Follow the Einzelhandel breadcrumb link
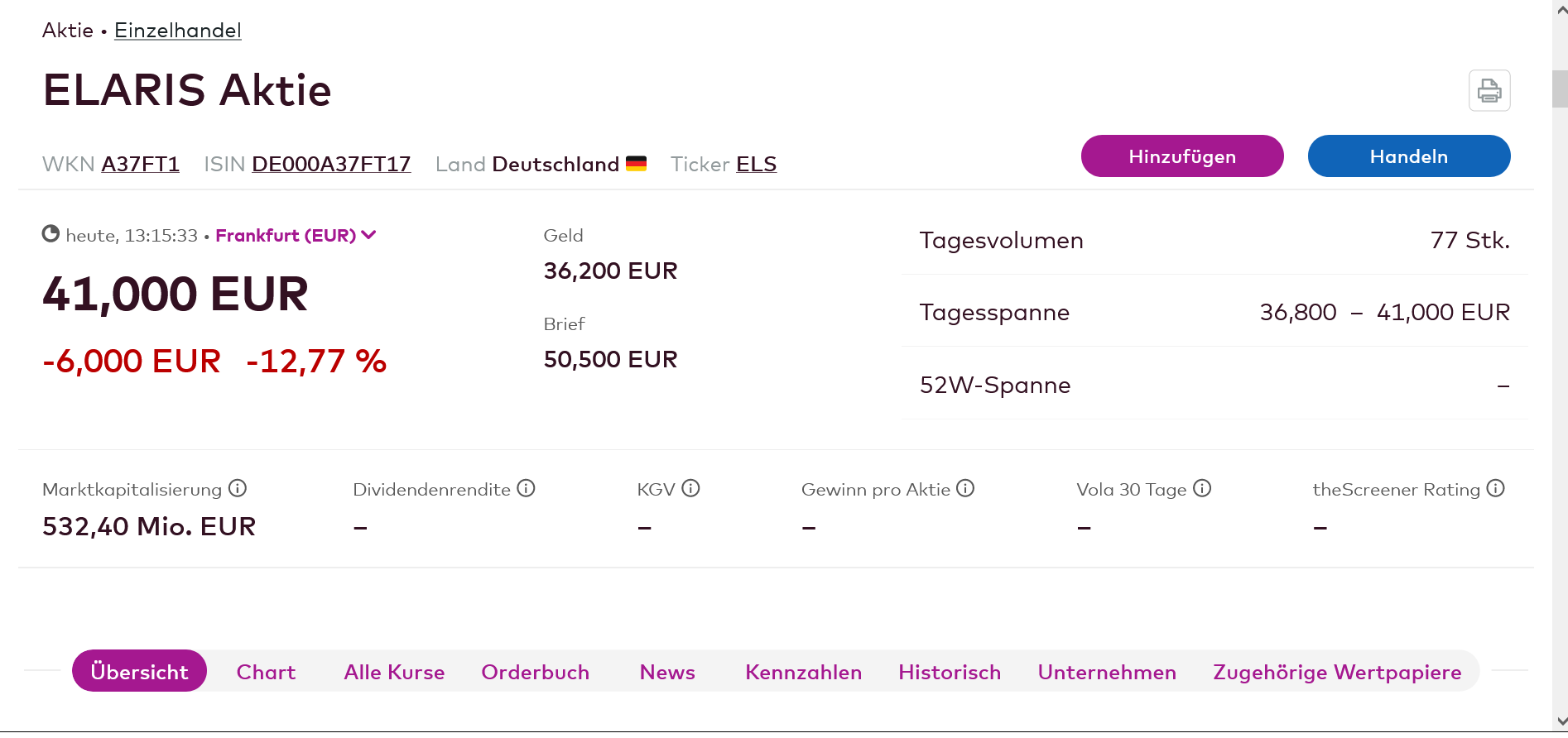The image size is (1568, 738). pos(178,31)
